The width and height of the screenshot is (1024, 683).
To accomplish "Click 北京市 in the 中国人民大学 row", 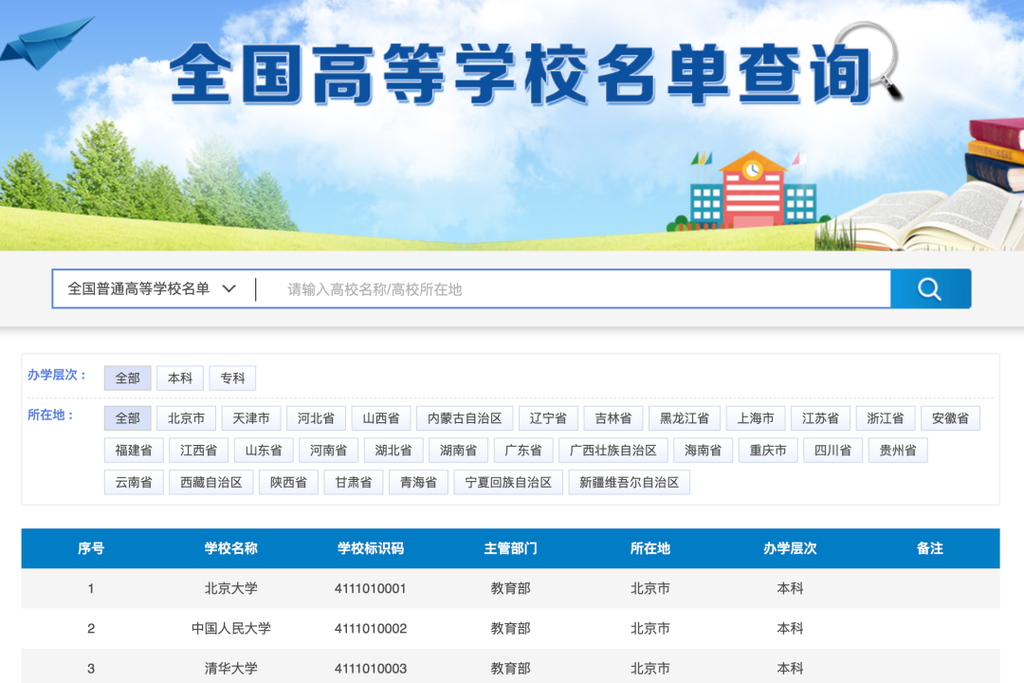I will coord(650,628).
